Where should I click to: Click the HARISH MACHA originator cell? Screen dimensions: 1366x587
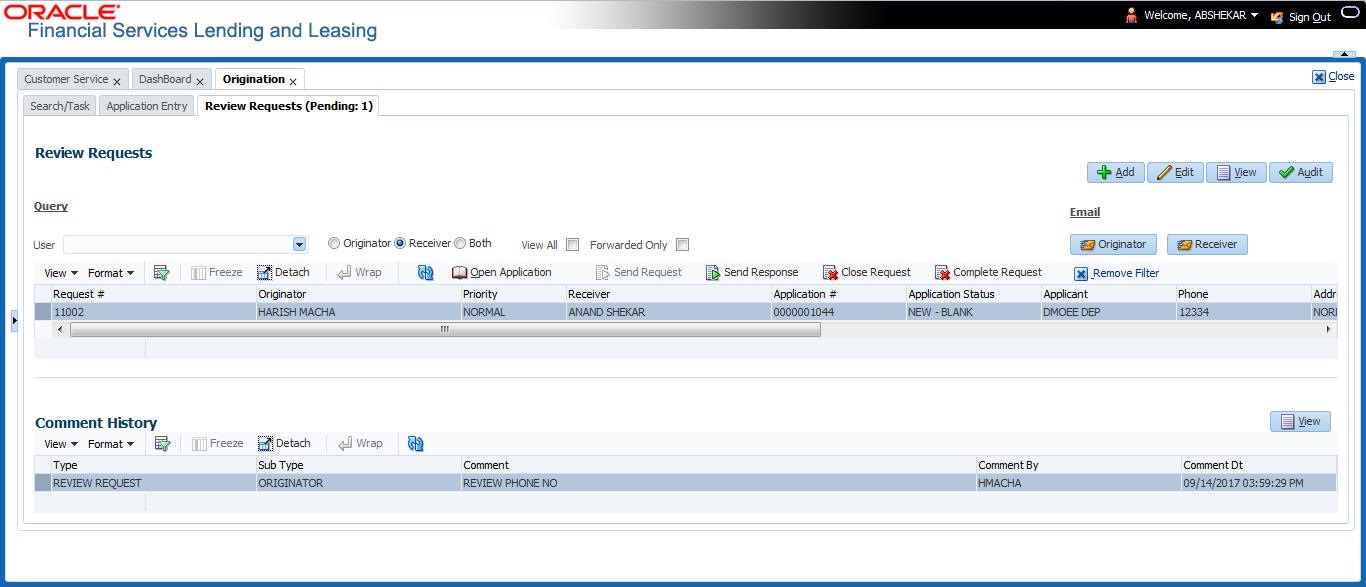357,312
